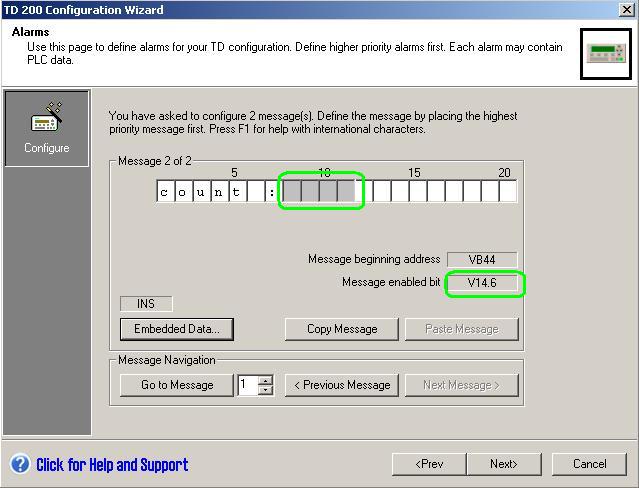
Task: Click the INS insert mode indicator
Action: (x=146, y=304)
